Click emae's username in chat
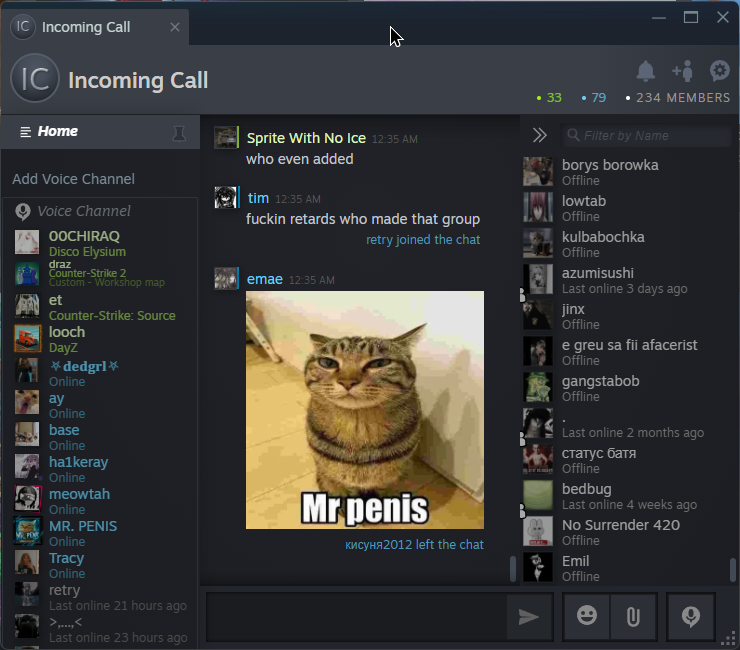 (x=265, y=279)
